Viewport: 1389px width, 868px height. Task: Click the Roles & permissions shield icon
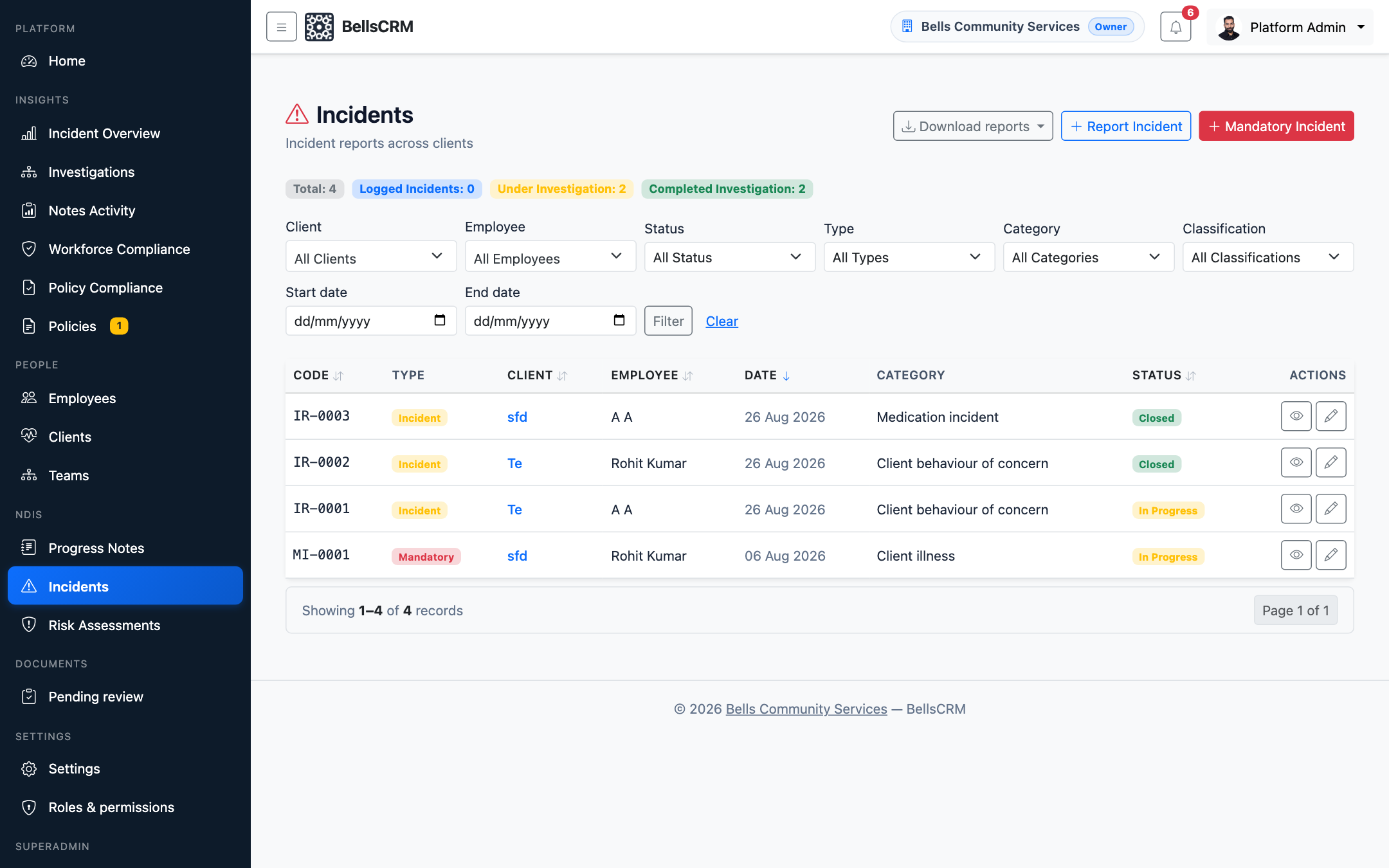pyautogui.click(x=29, y=808)
